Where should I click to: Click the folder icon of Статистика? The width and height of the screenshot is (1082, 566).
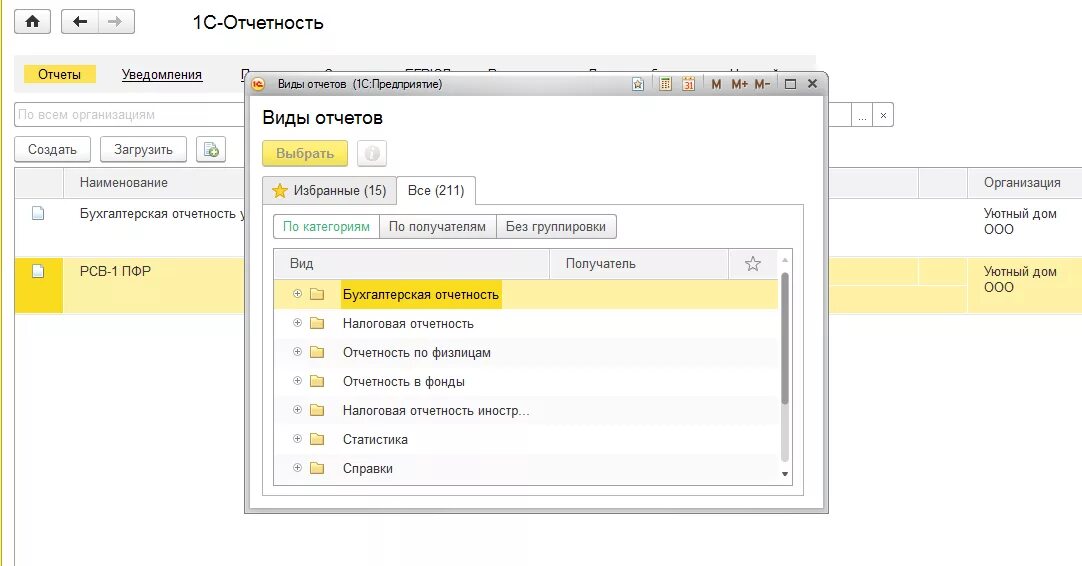click(317, 439)
